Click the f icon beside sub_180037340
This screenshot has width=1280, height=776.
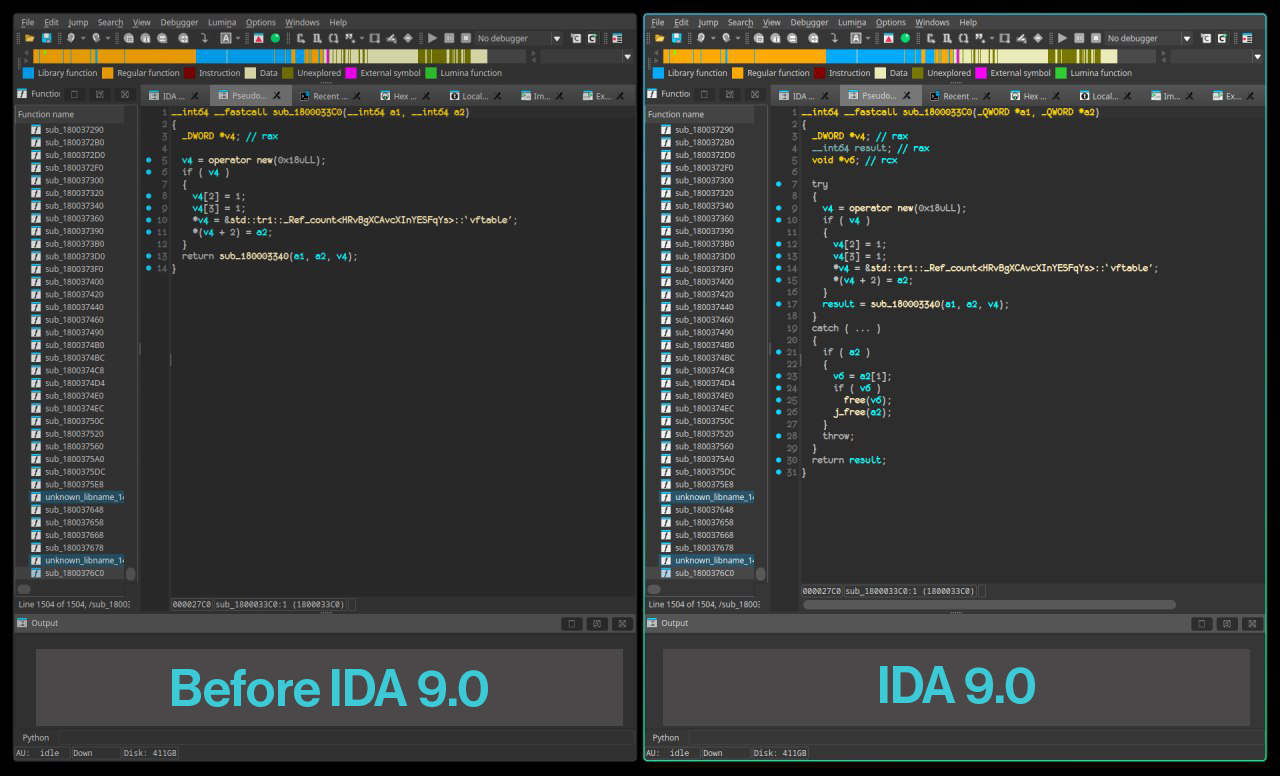[x=34, y=205]
